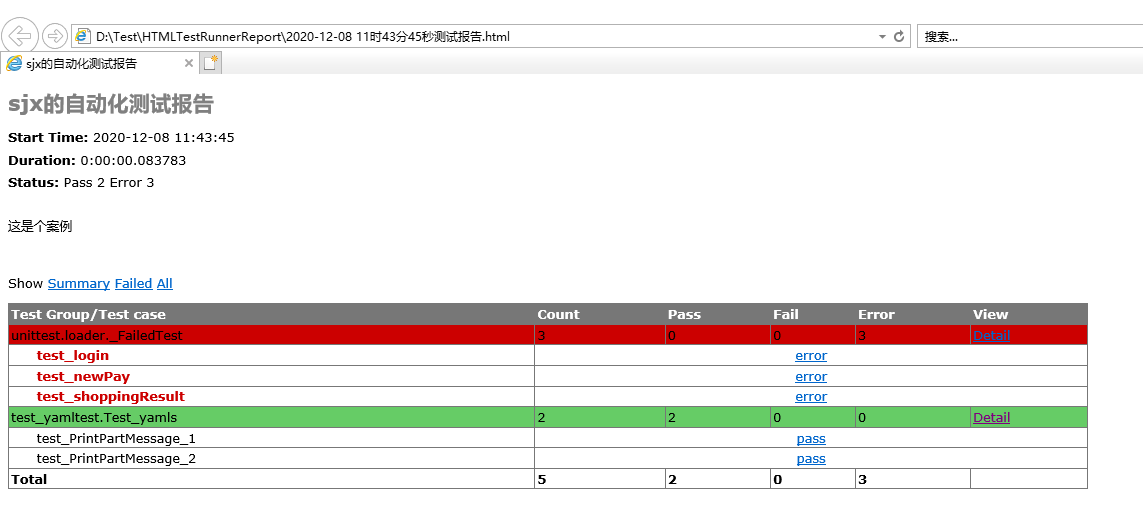
Task: Click the Duration value 0:00:00.083783
Action: 133,160
